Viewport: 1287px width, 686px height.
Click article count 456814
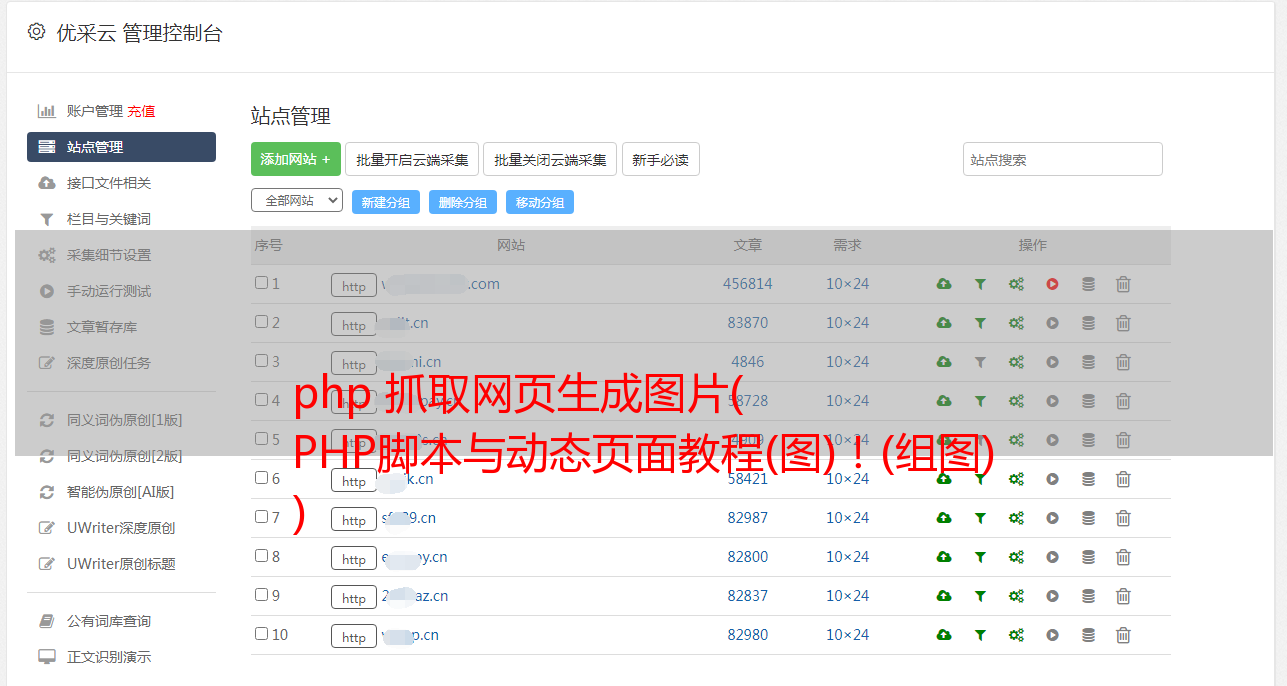point(748,284)
